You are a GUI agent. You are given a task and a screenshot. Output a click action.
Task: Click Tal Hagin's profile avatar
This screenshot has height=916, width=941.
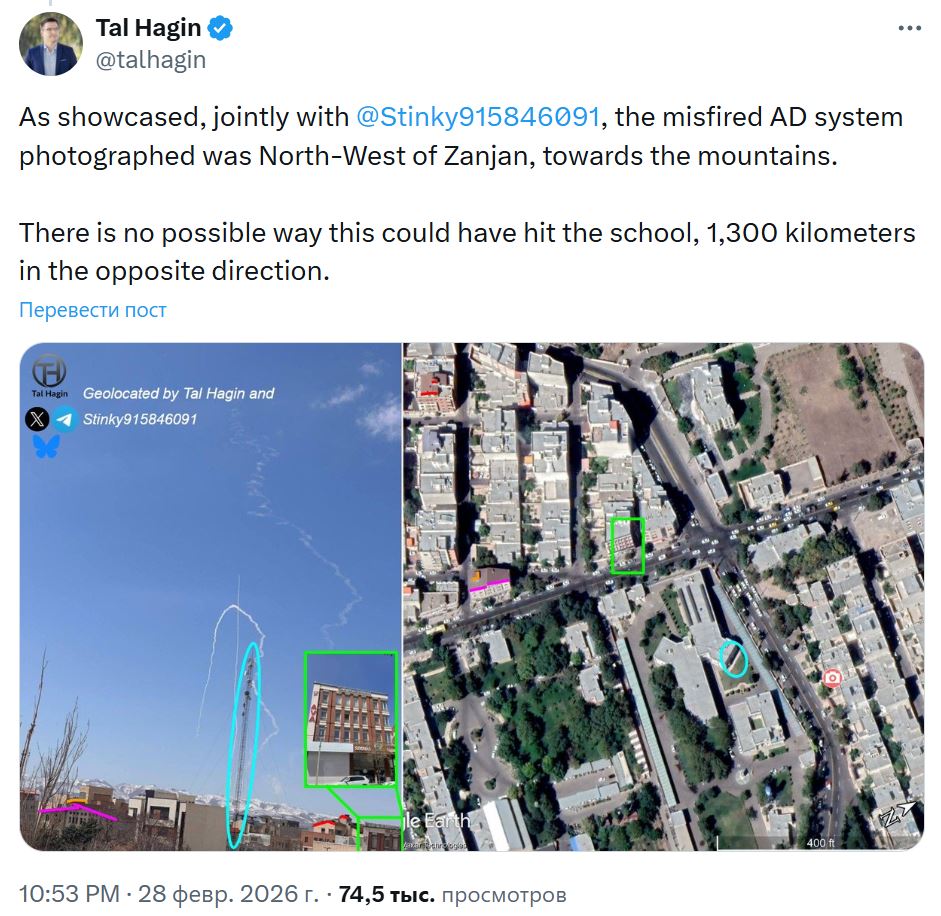[50, 44]
